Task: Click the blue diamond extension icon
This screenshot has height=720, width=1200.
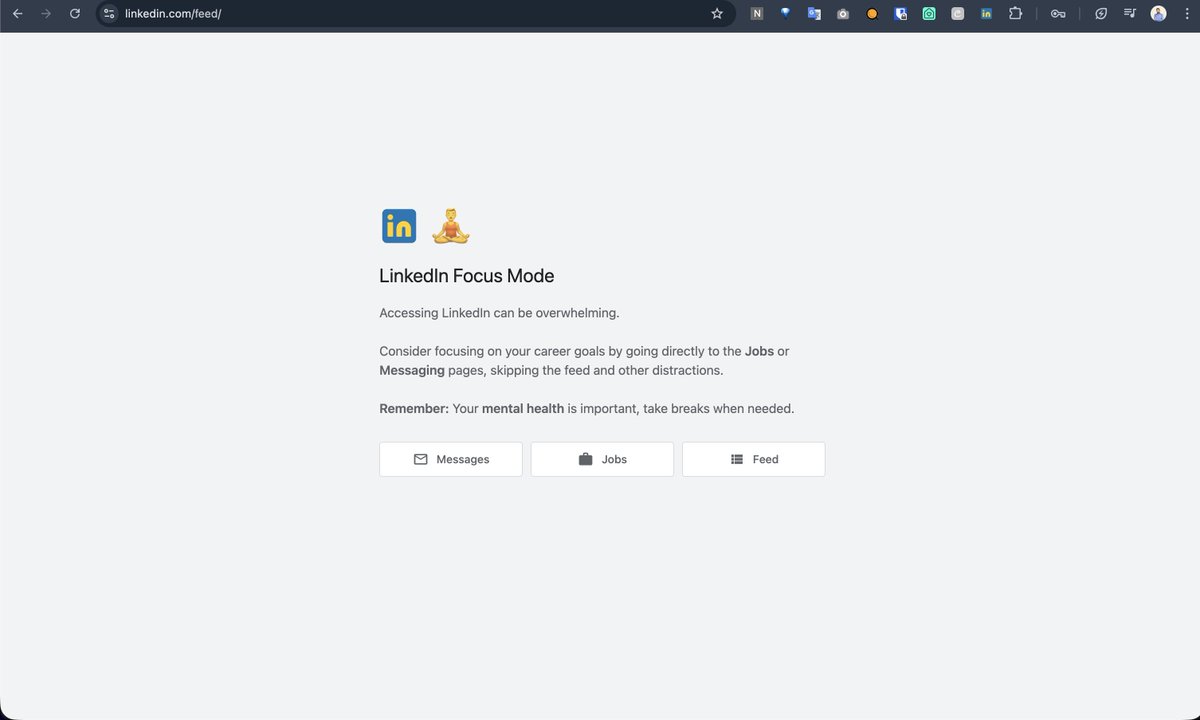Action: [786, 14]
